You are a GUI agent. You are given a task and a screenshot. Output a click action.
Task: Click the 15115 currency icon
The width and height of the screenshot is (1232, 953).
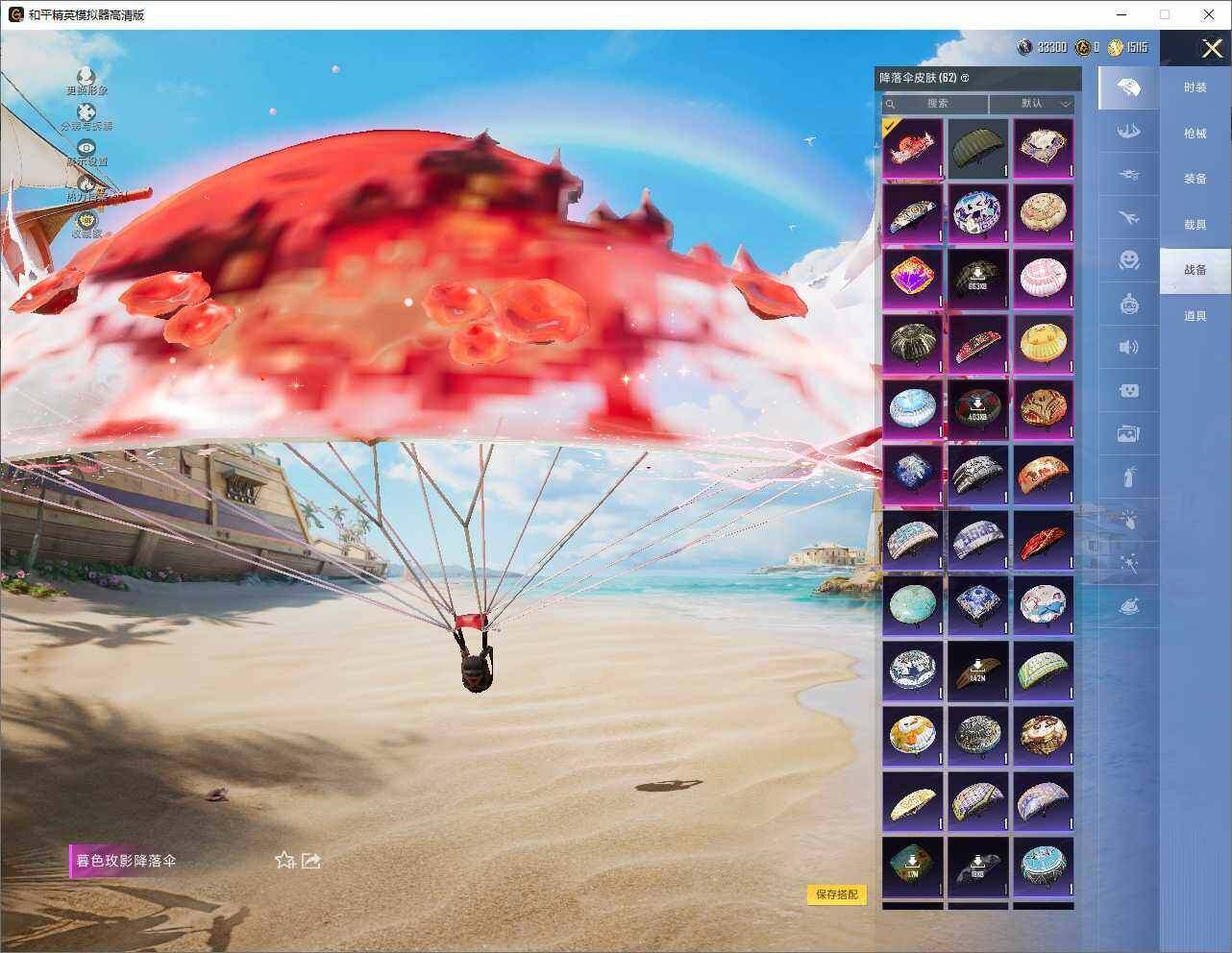coord(1116,47)
